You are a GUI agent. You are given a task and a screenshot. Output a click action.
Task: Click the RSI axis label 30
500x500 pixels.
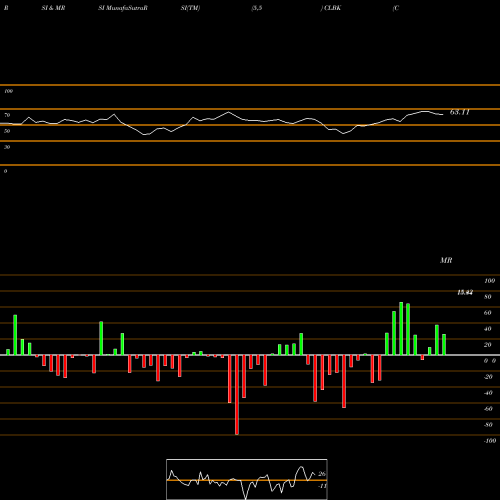point(7,147)
